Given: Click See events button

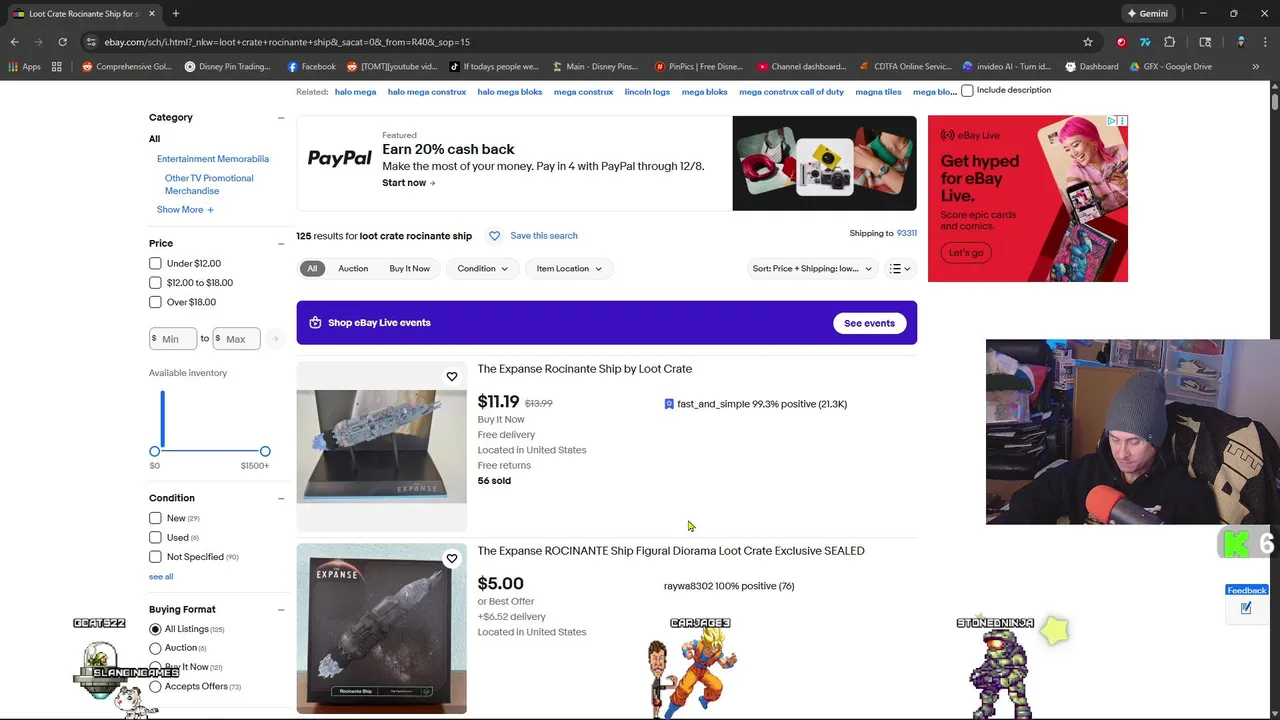Looking at the screenshot, I should click(x=869, y=323).
